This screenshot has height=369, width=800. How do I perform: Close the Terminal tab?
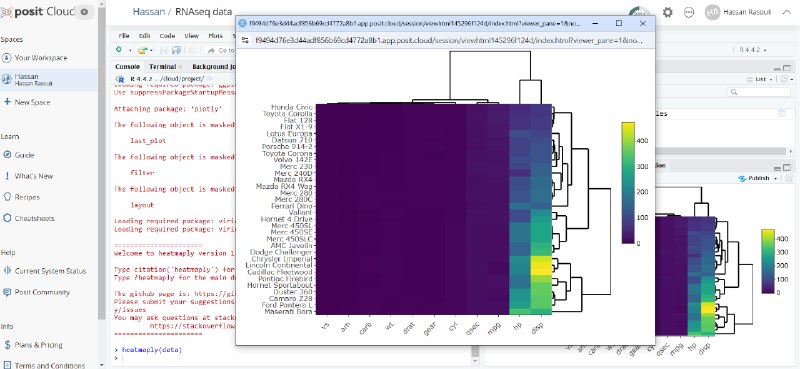pyautogui.click(x=180, y=67)
